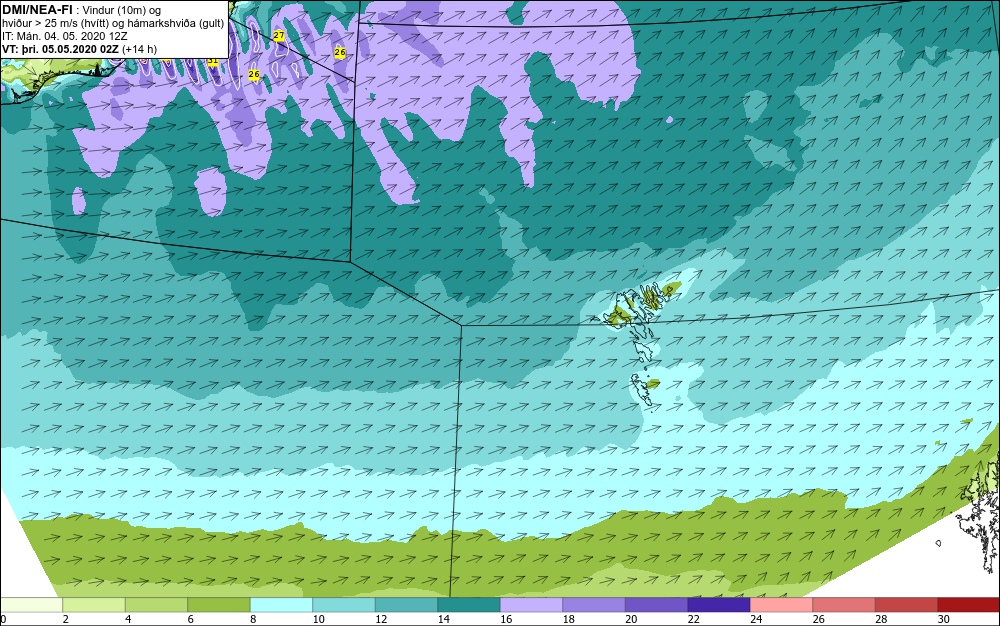The width and height of the screenshot is (1000, 626).
Task: Pick the 4–6 m/s green legend swatch
Action: [156, 605]
